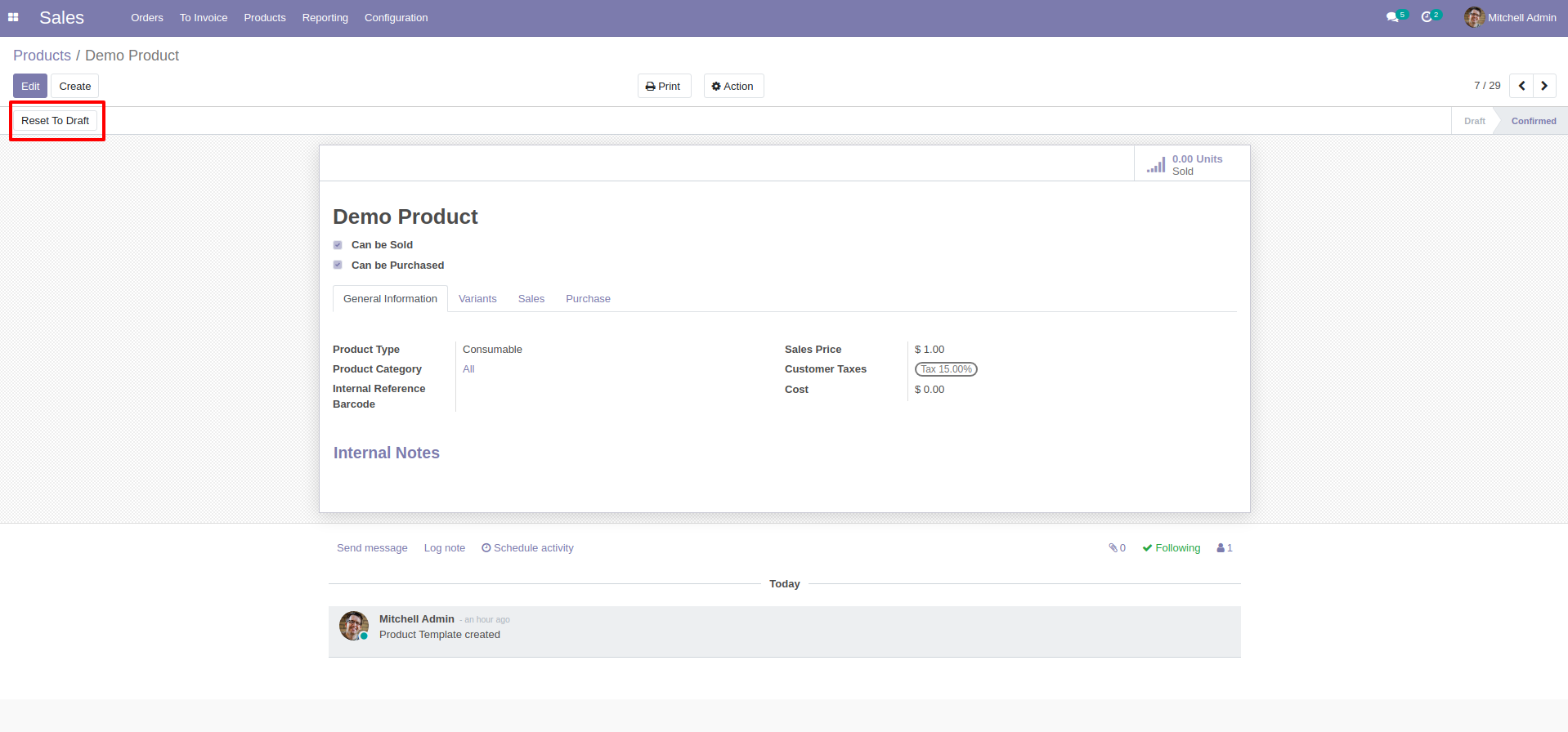Click the Tax 15.00% tag
The width and height of the screenshot is (1568, 732).
coord(946,369)
